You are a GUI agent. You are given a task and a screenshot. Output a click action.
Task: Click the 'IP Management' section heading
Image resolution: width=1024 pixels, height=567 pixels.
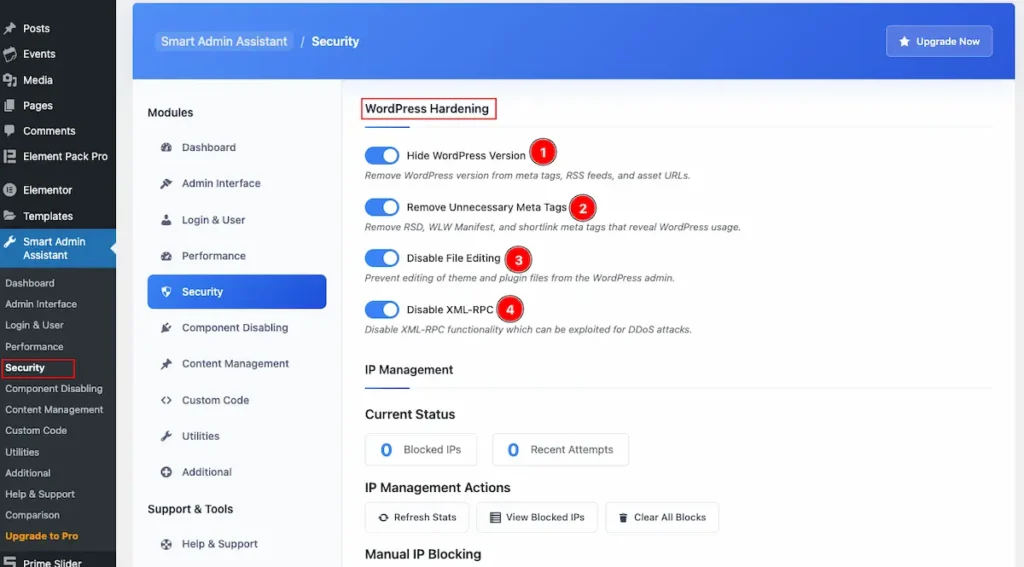tap(409, 370)
